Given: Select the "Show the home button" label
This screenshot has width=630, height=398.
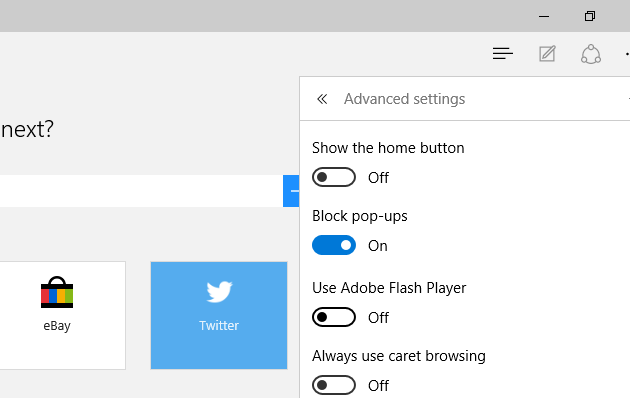Looking at the screenshot, I should (388, 148).
